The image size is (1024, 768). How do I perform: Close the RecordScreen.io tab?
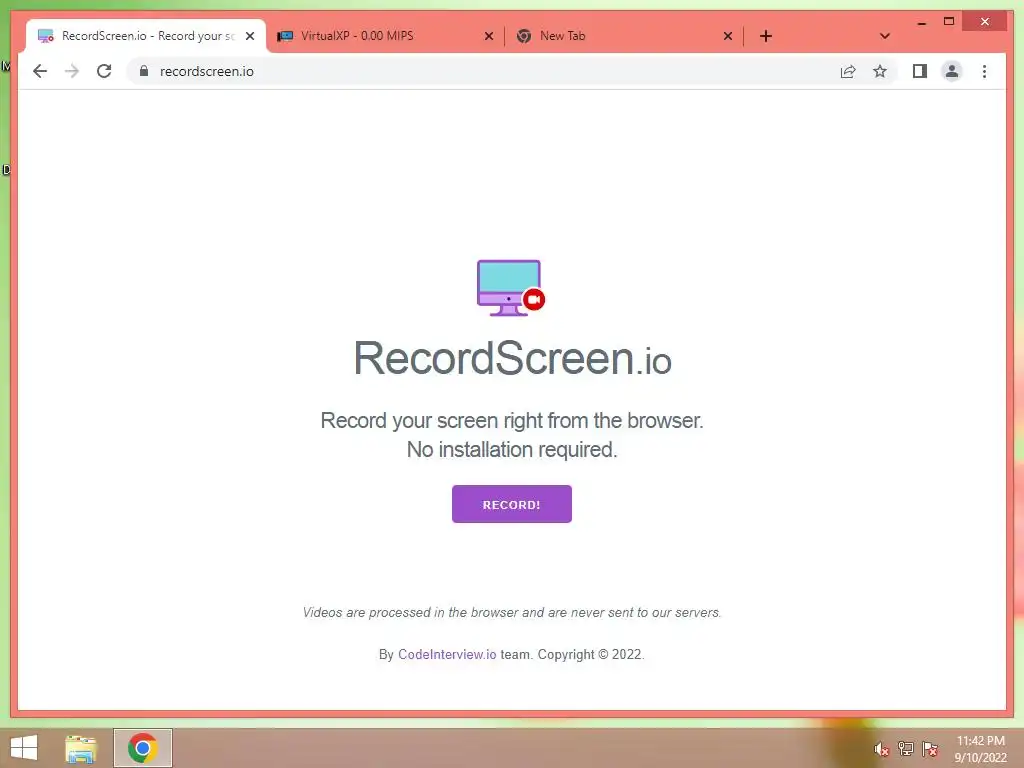[250, 36]
